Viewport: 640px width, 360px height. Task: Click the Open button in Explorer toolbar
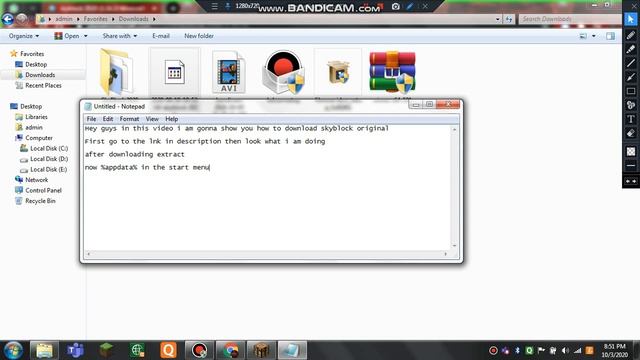point(67,36)
